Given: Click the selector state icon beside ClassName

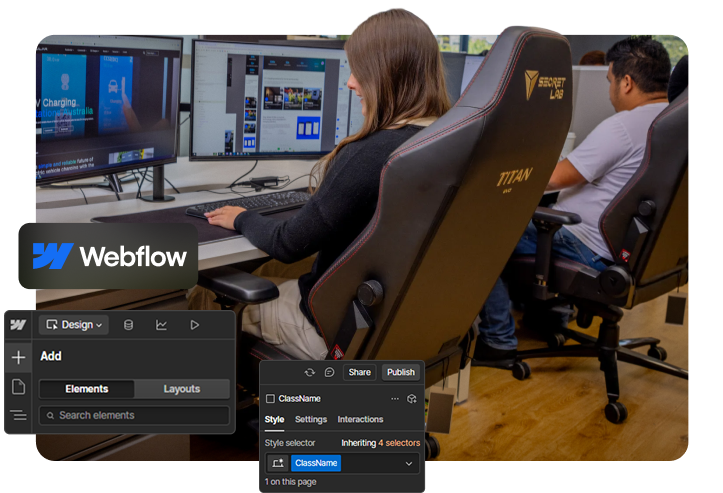Looking at the screenshot, I should 278,463.
